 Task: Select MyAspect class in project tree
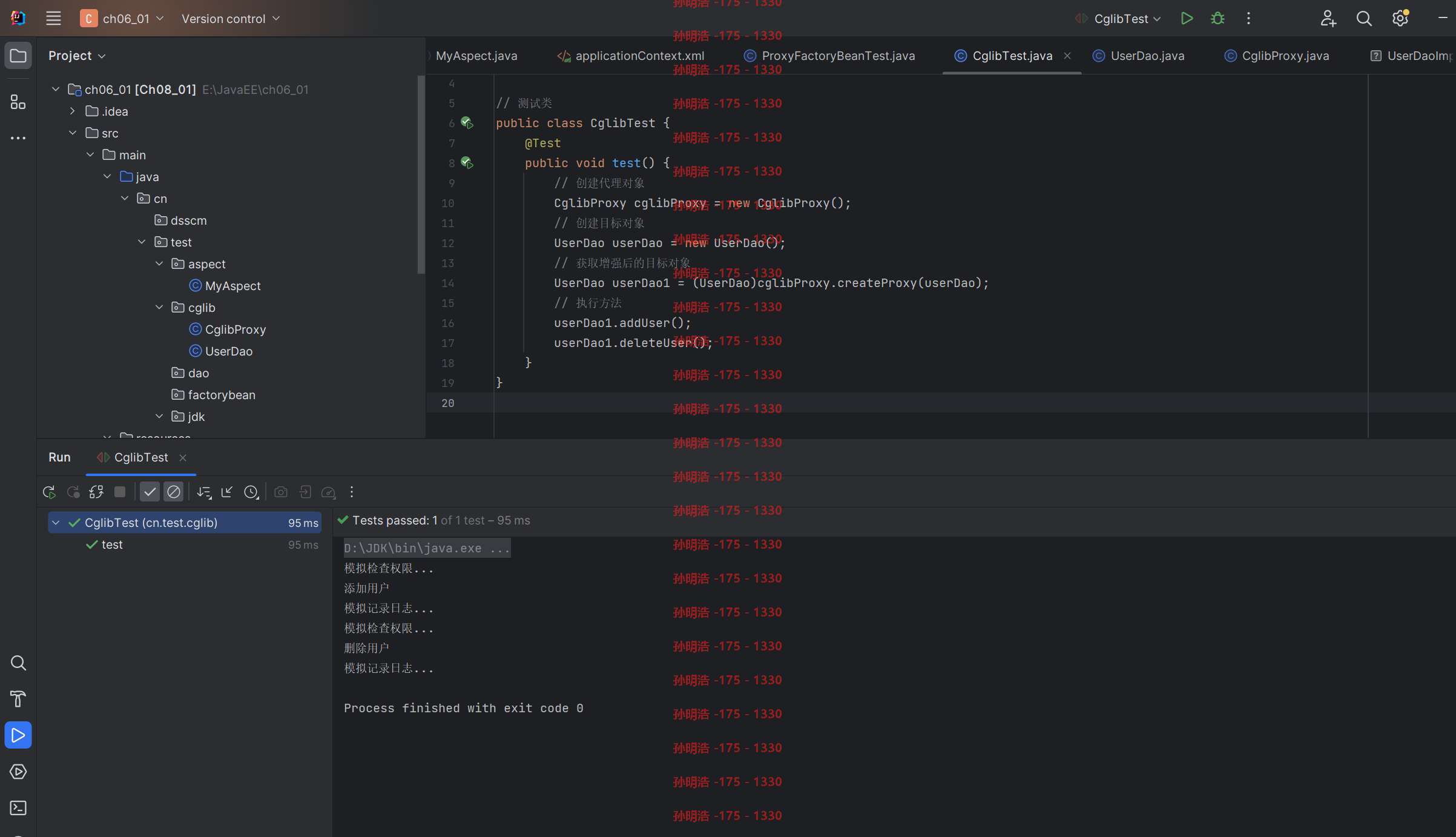pyautogui.click(x=225, y=286)
